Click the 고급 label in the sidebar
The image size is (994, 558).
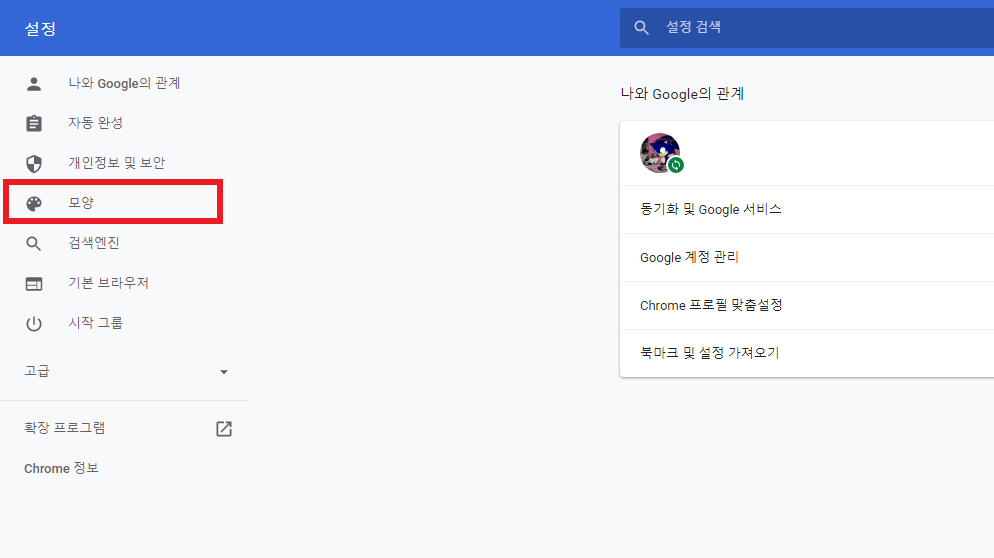tap(37, 371)
